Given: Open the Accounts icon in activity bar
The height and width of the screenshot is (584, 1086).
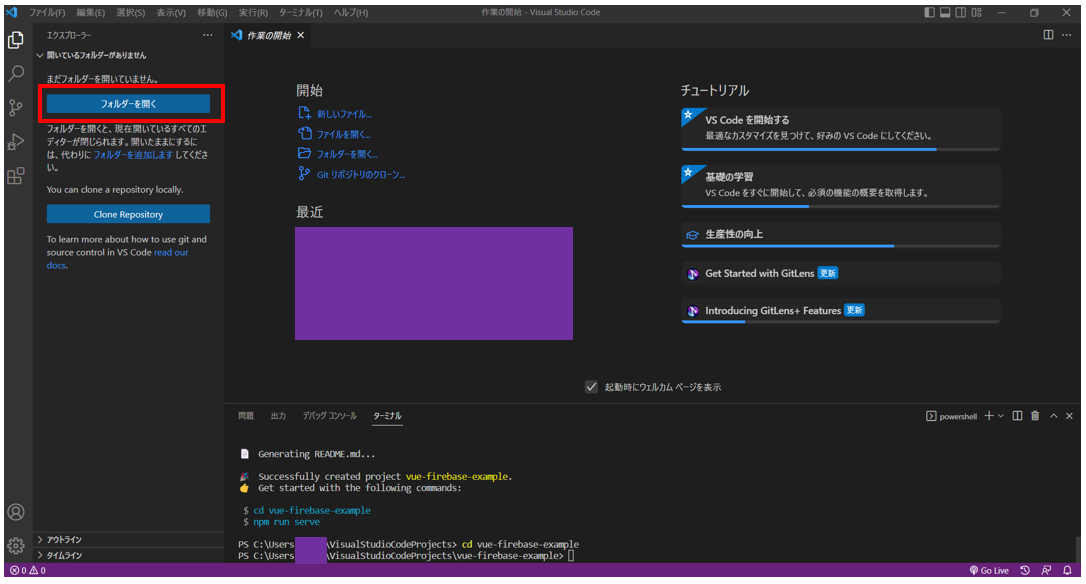Looking at the screenshot, I should click(15, 512).
